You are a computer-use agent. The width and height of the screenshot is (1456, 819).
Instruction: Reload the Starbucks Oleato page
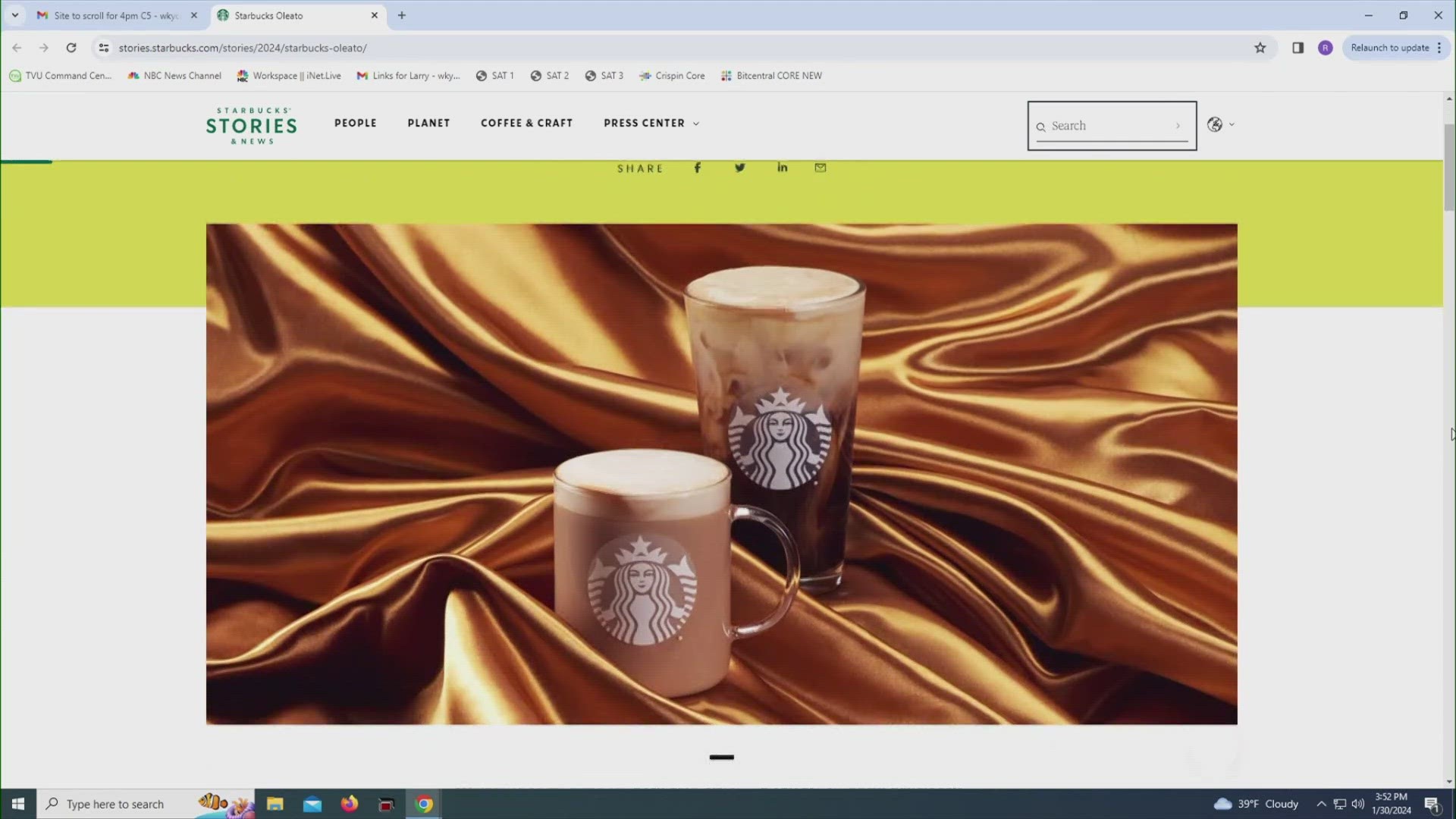(x=71, y=48)
